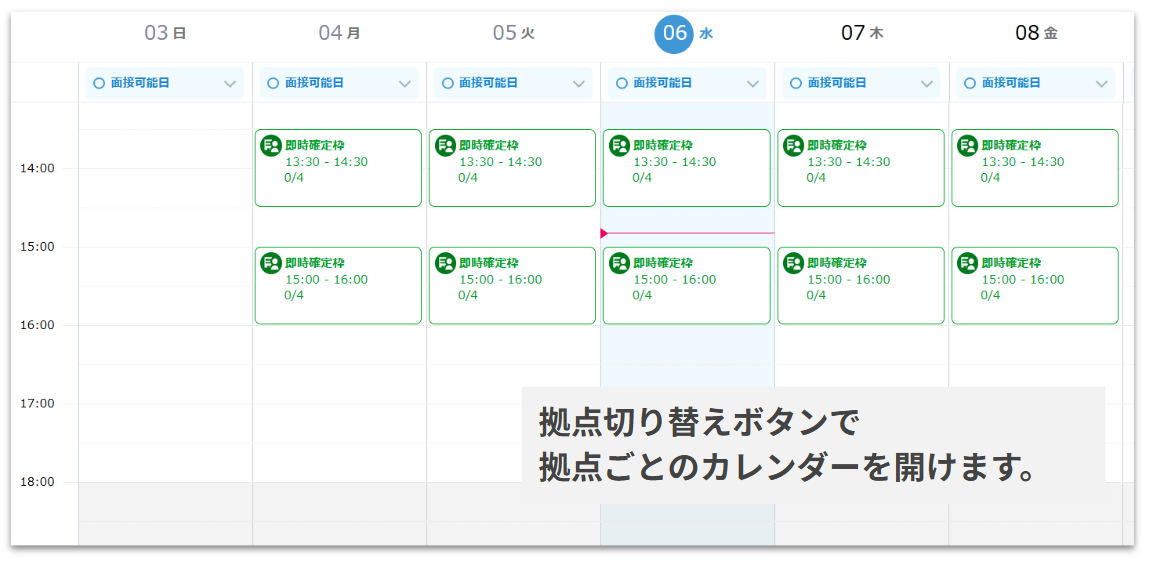The image size is (1156, 563).
Task: Click 15:00 - 16:00 text on Monday 04
Action: coord(327,279)
